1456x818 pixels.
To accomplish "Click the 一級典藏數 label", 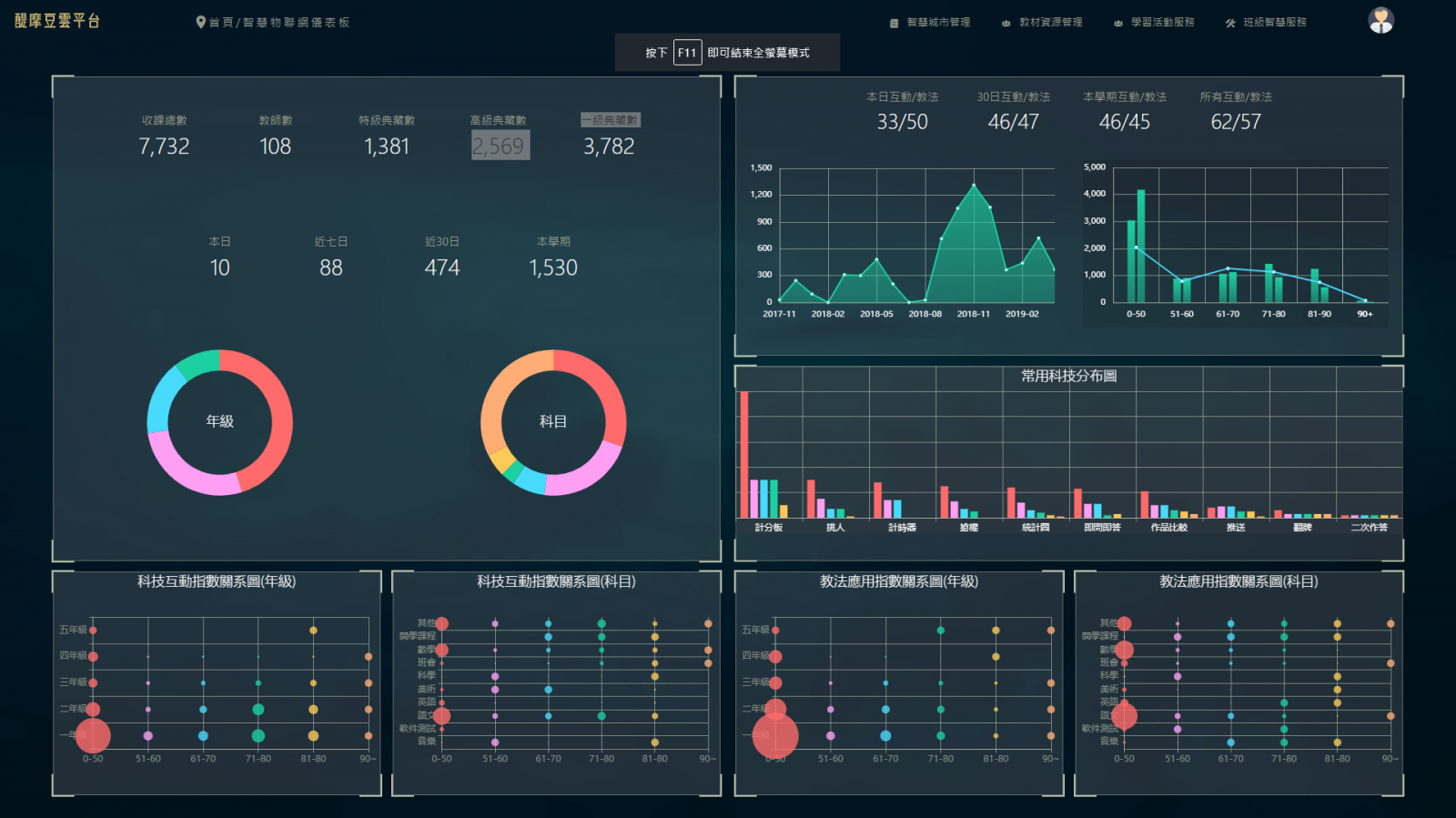I will [610, 120].
